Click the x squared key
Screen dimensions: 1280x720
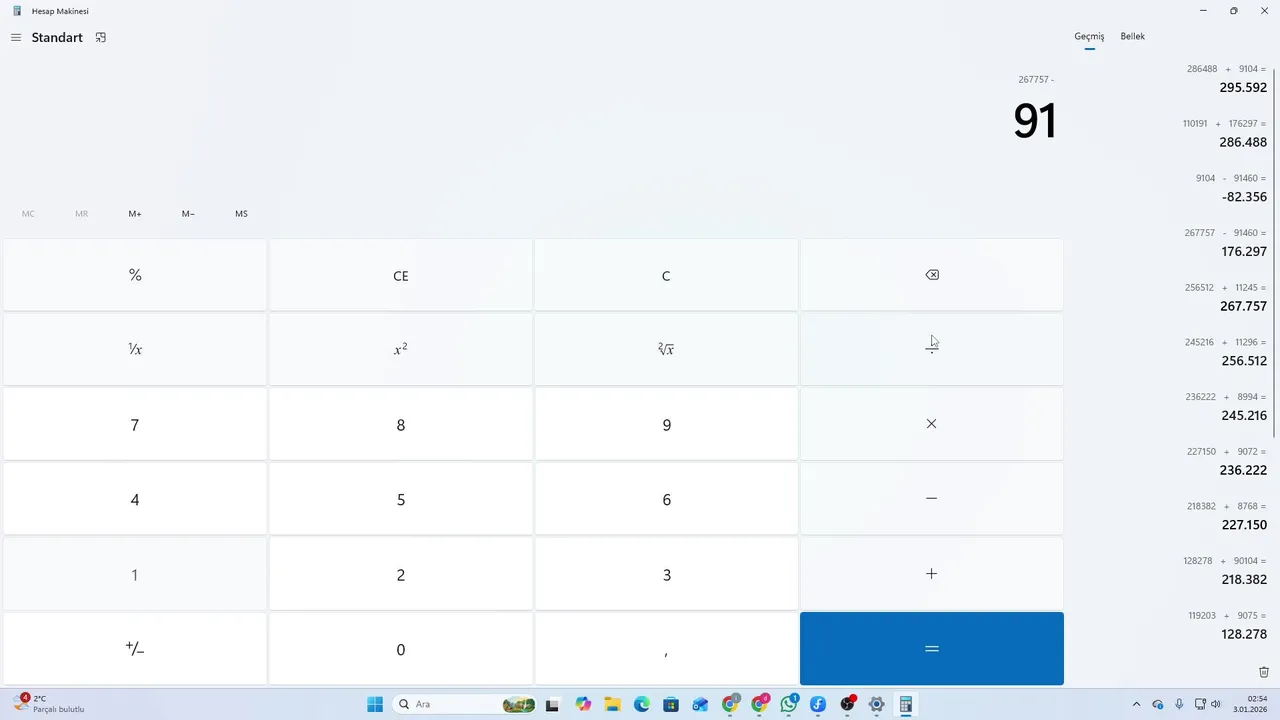[x=400, y=349]
